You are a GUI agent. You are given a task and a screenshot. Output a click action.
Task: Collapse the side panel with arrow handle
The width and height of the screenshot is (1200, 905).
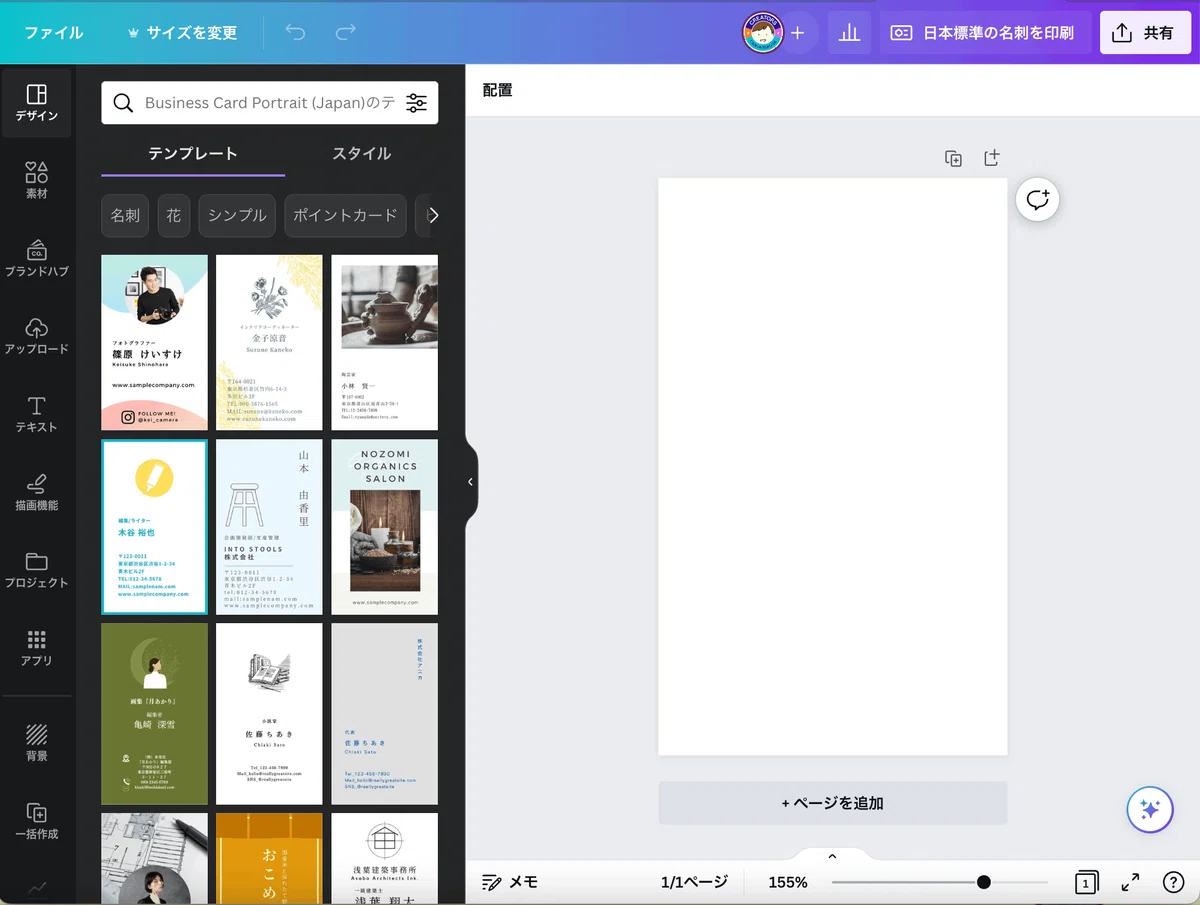[470, 482]
